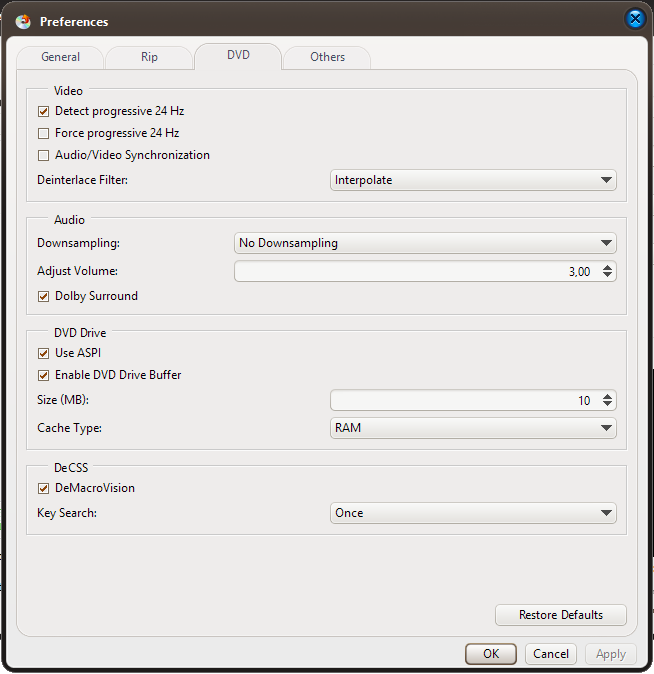Click the Cancel button

pos(551,654)
